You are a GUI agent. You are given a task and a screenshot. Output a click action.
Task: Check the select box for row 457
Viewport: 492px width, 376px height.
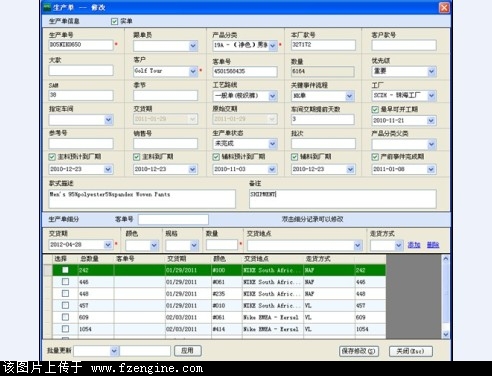coord(65,305)
